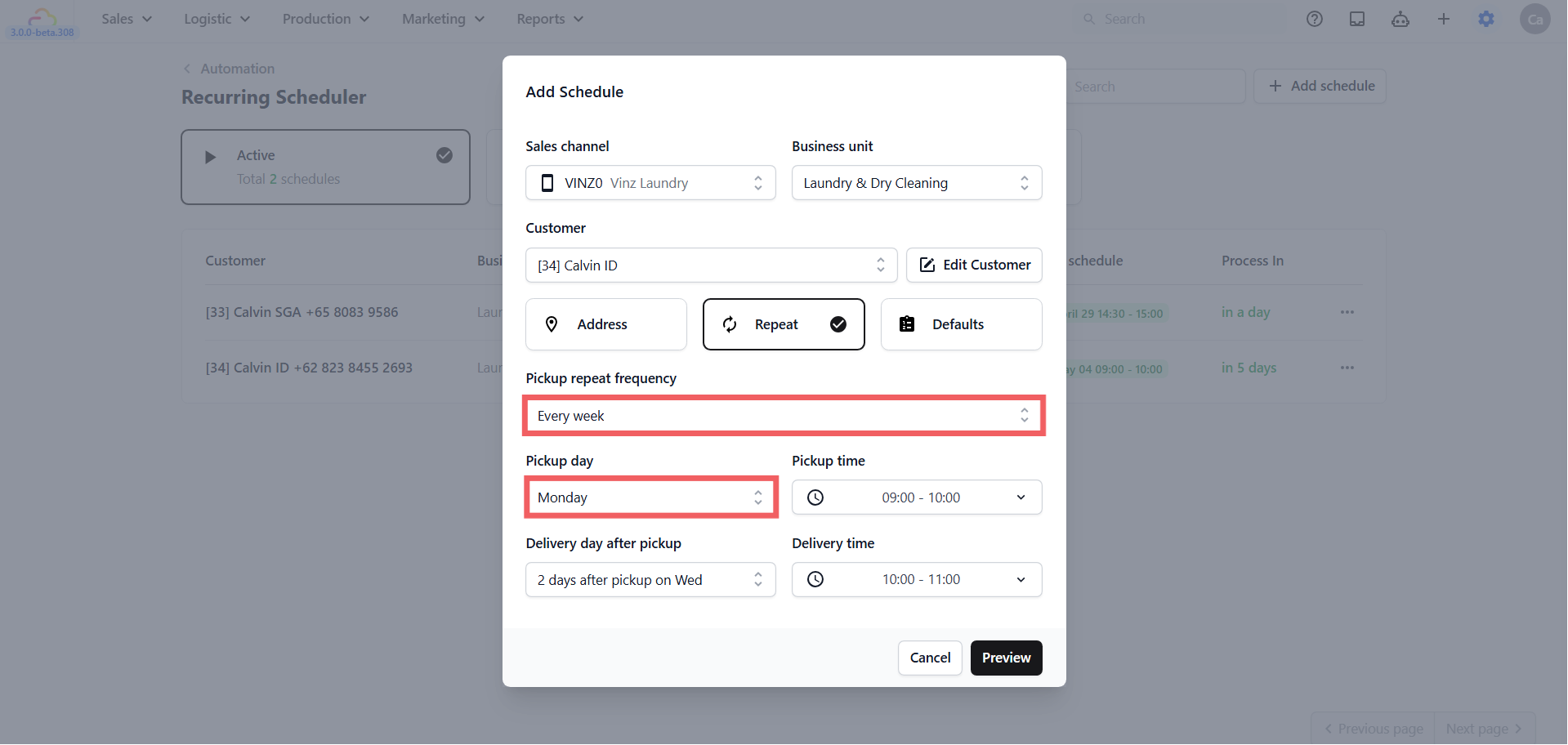This screenshot has height=745, width=1568.
Task: Click the scheduler list Search field
Action: [x=1155, y=87]
